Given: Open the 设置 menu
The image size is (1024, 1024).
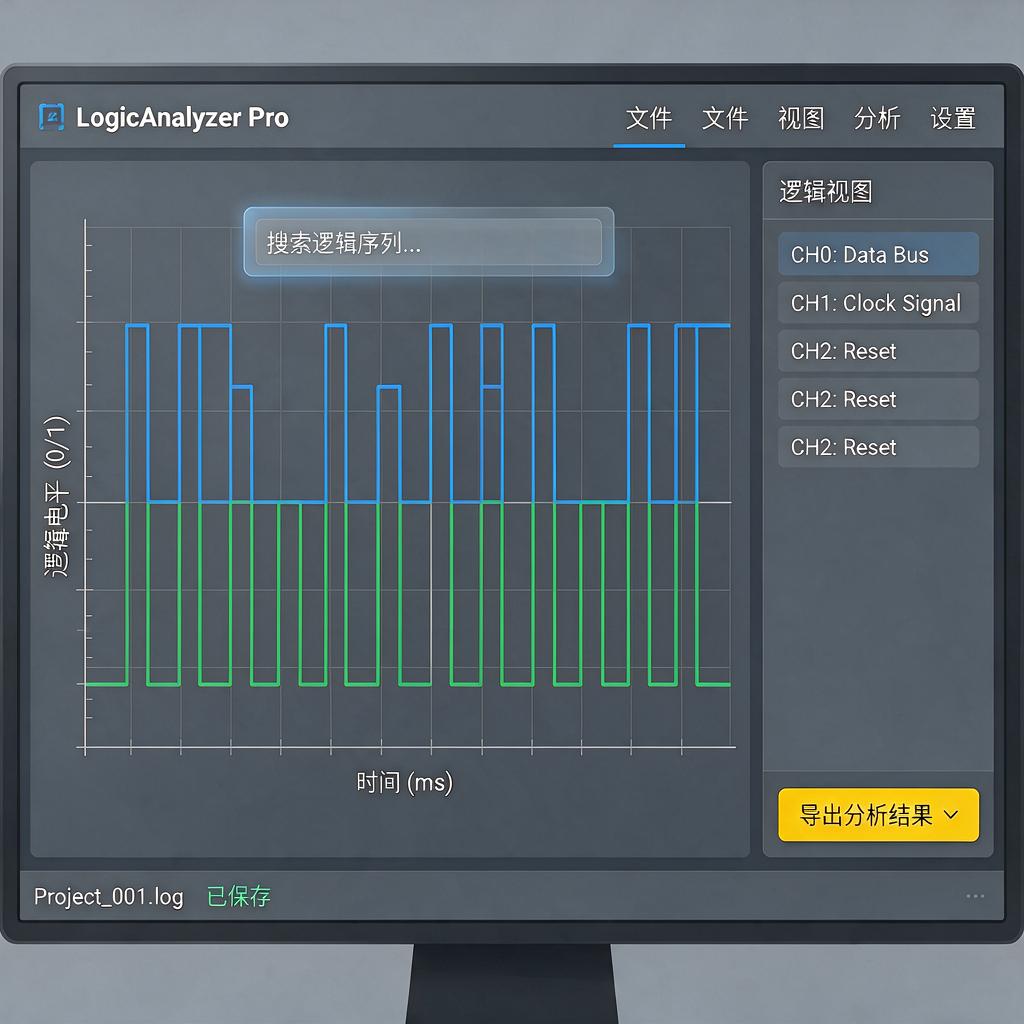Looking at the screenshot, I should (953, 118).
